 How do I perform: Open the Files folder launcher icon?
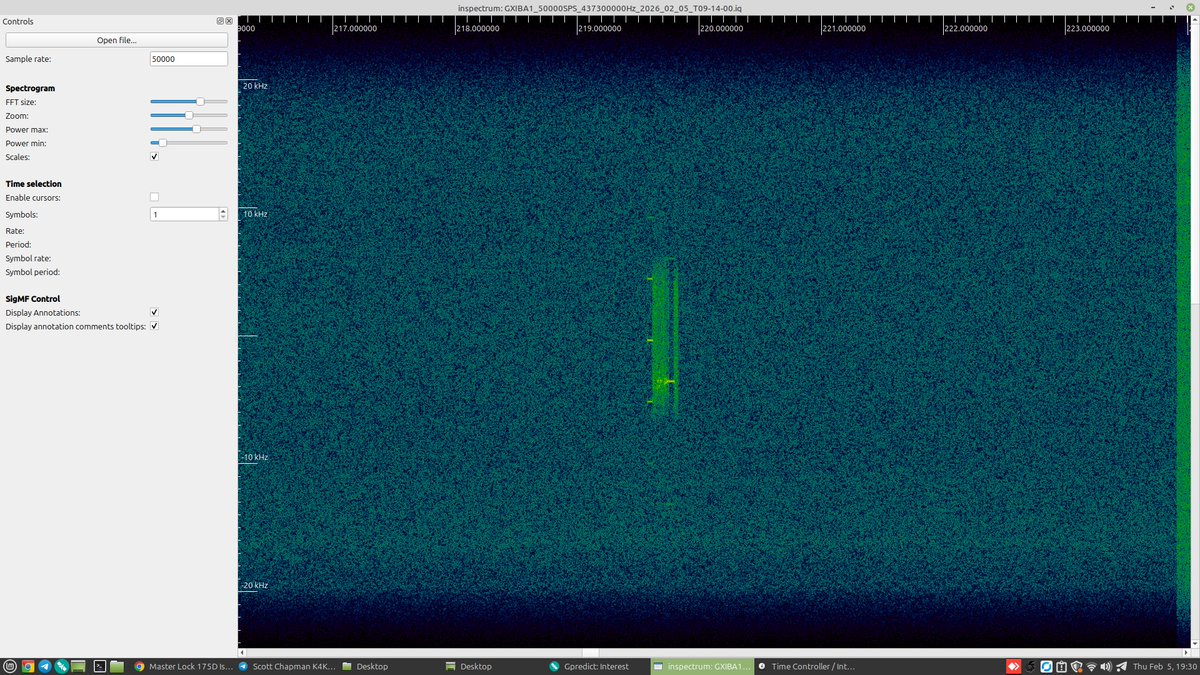tap(117, 666)
